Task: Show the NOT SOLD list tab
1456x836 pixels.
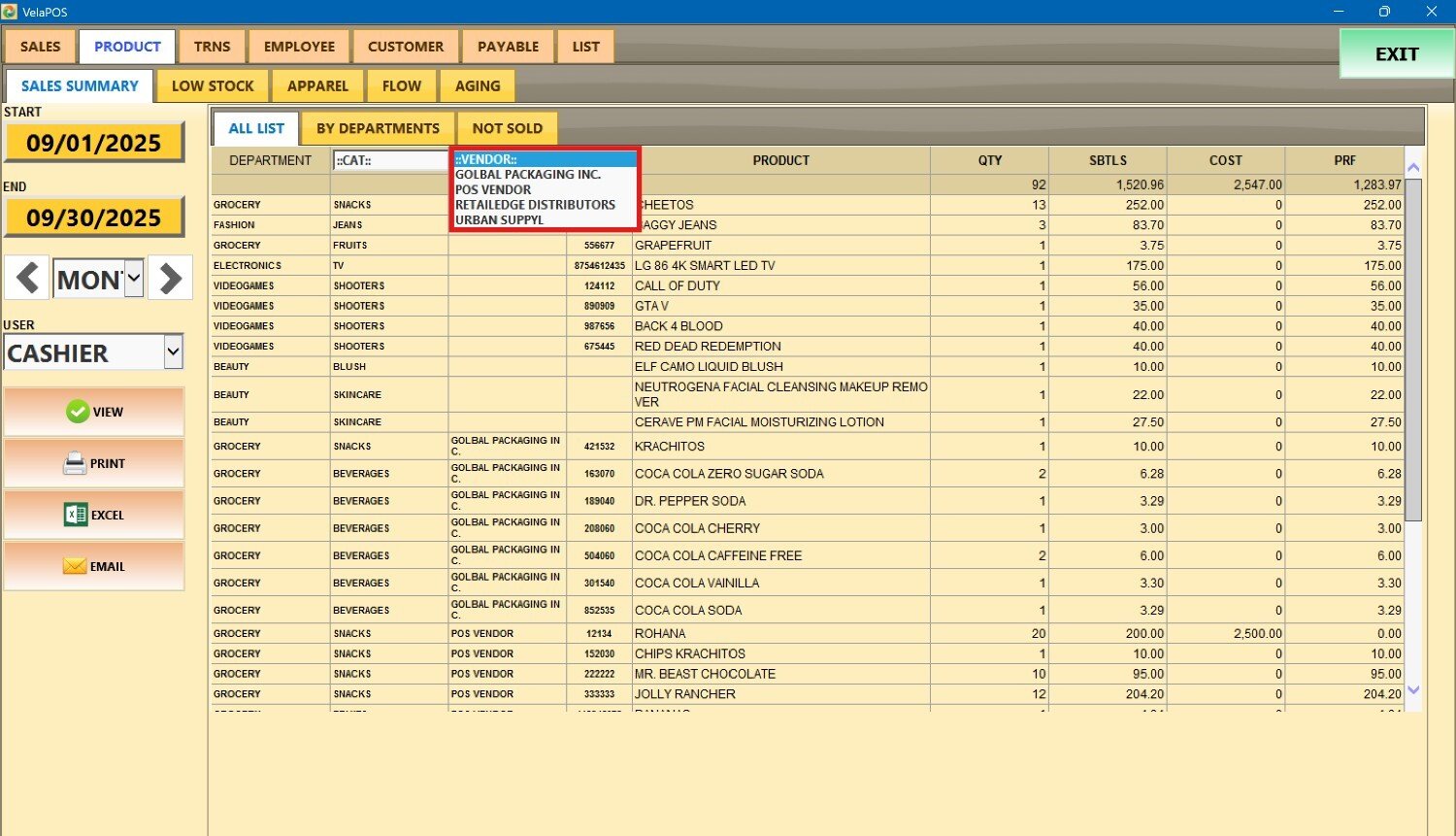Action: (x=507, y=128)
